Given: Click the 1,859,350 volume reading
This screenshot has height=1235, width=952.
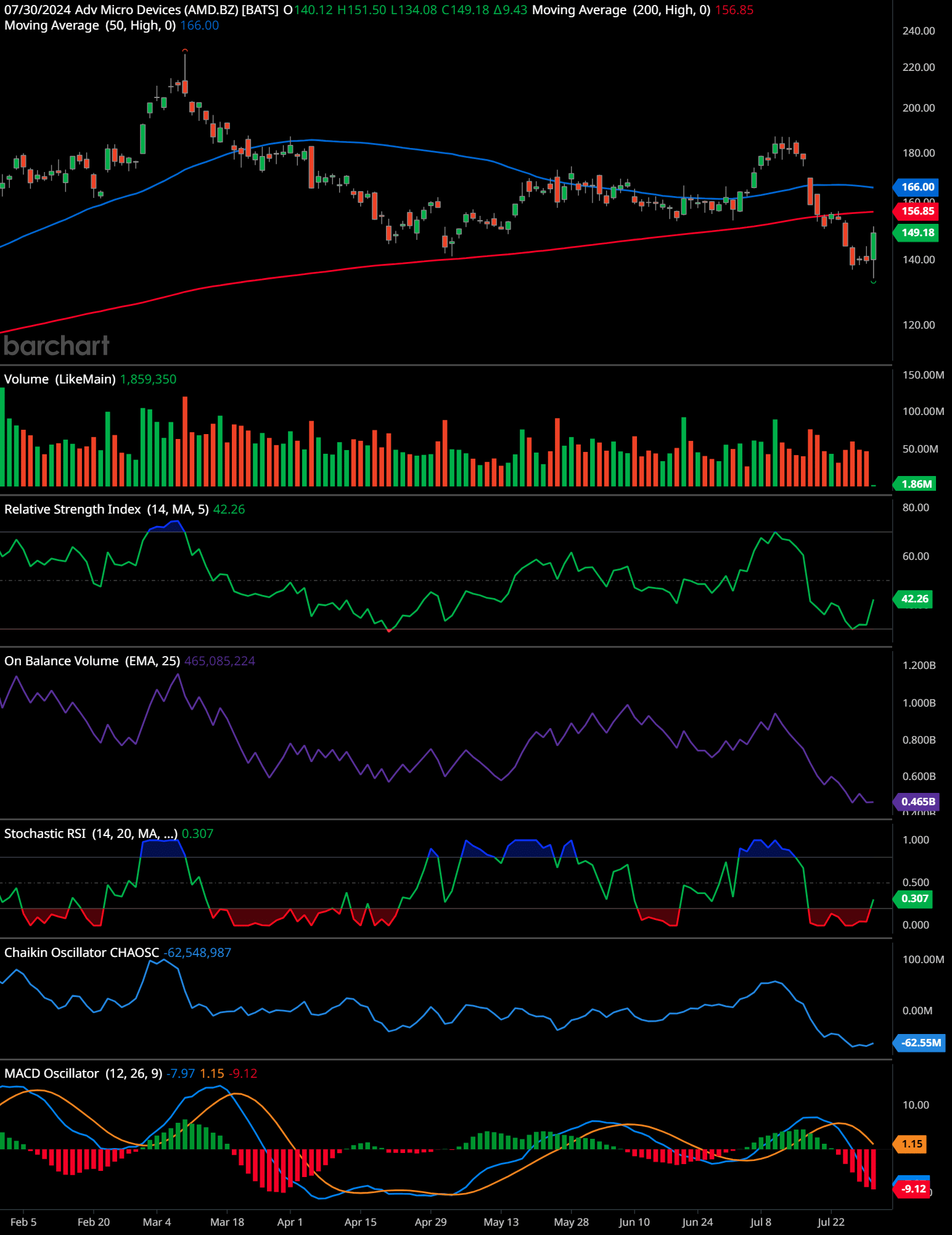Looking at the screenshot, I should point(148,379).
